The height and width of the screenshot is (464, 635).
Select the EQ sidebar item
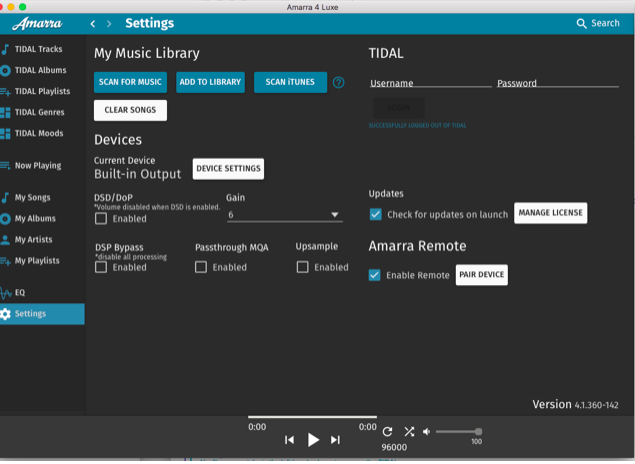click(x=19, y=292)
